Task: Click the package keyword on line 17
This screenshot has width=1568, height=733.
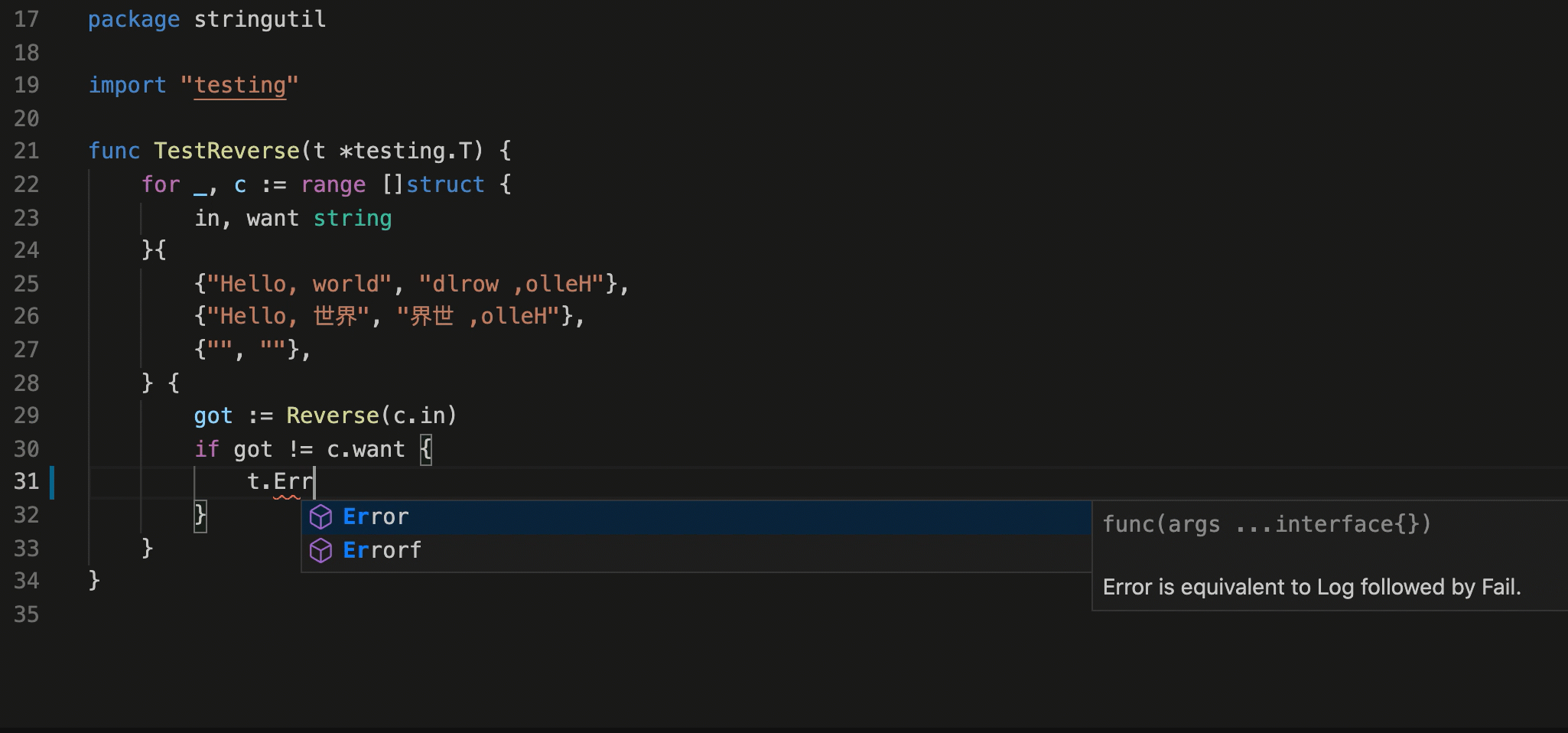Action: (x=133, y=18)
